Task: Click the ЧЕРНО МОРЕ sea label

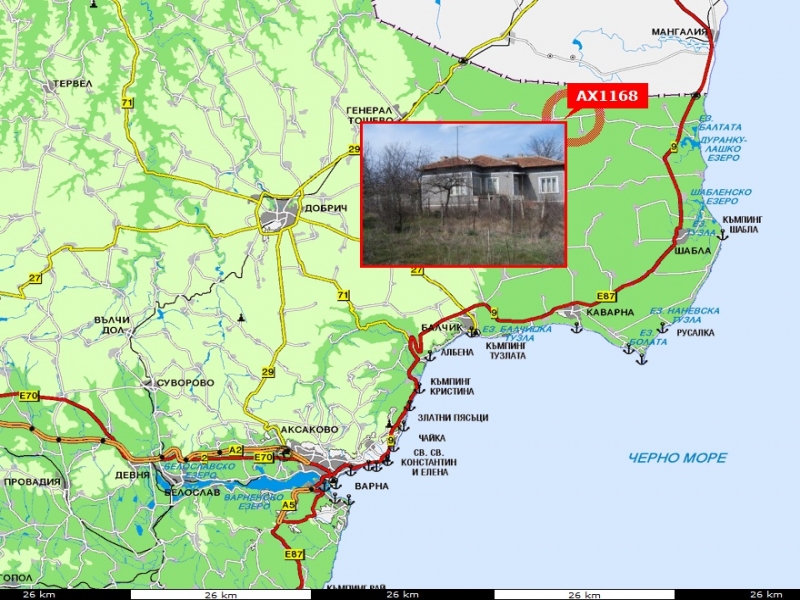Action: pos(677,458)
